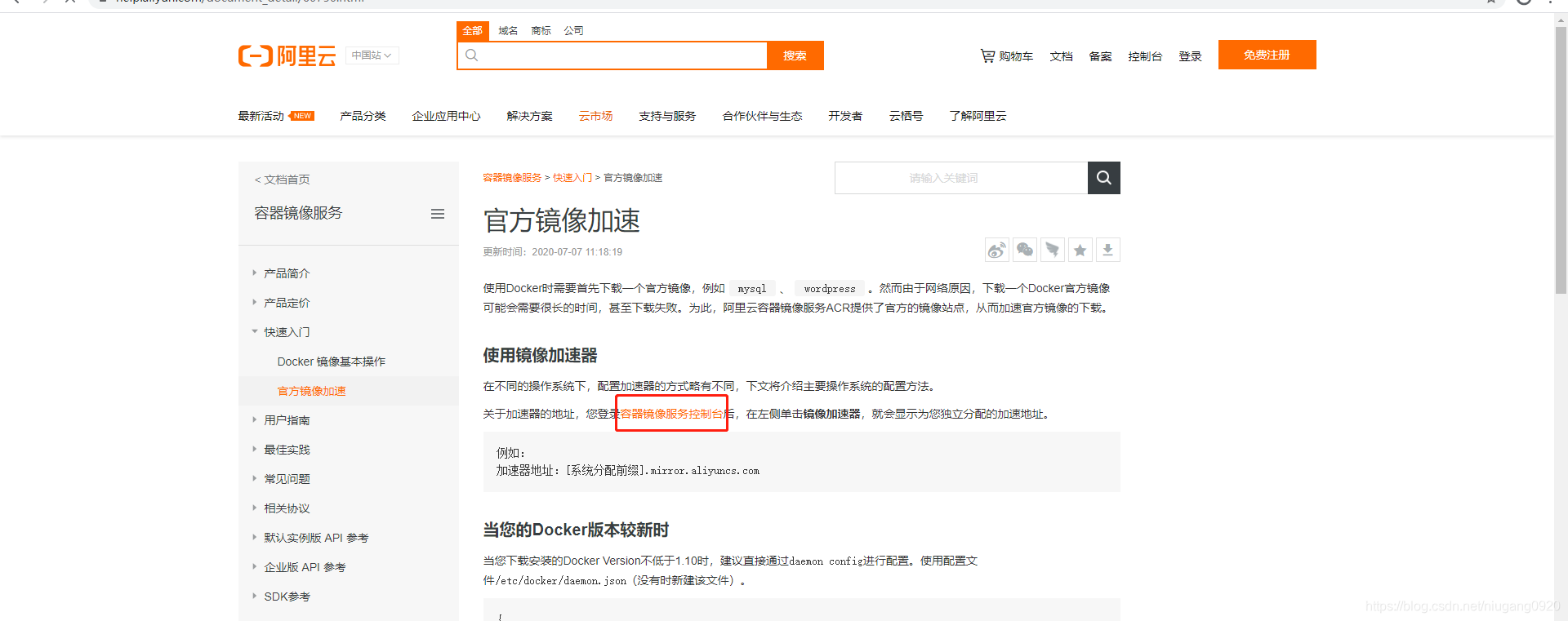Click the 官方镜像加速 page heading
1568x621 pixels.
tap(562, 220)
